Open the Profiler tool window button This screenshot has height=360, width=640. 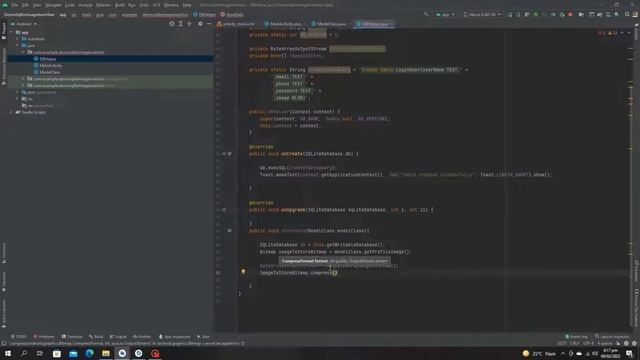142,337
